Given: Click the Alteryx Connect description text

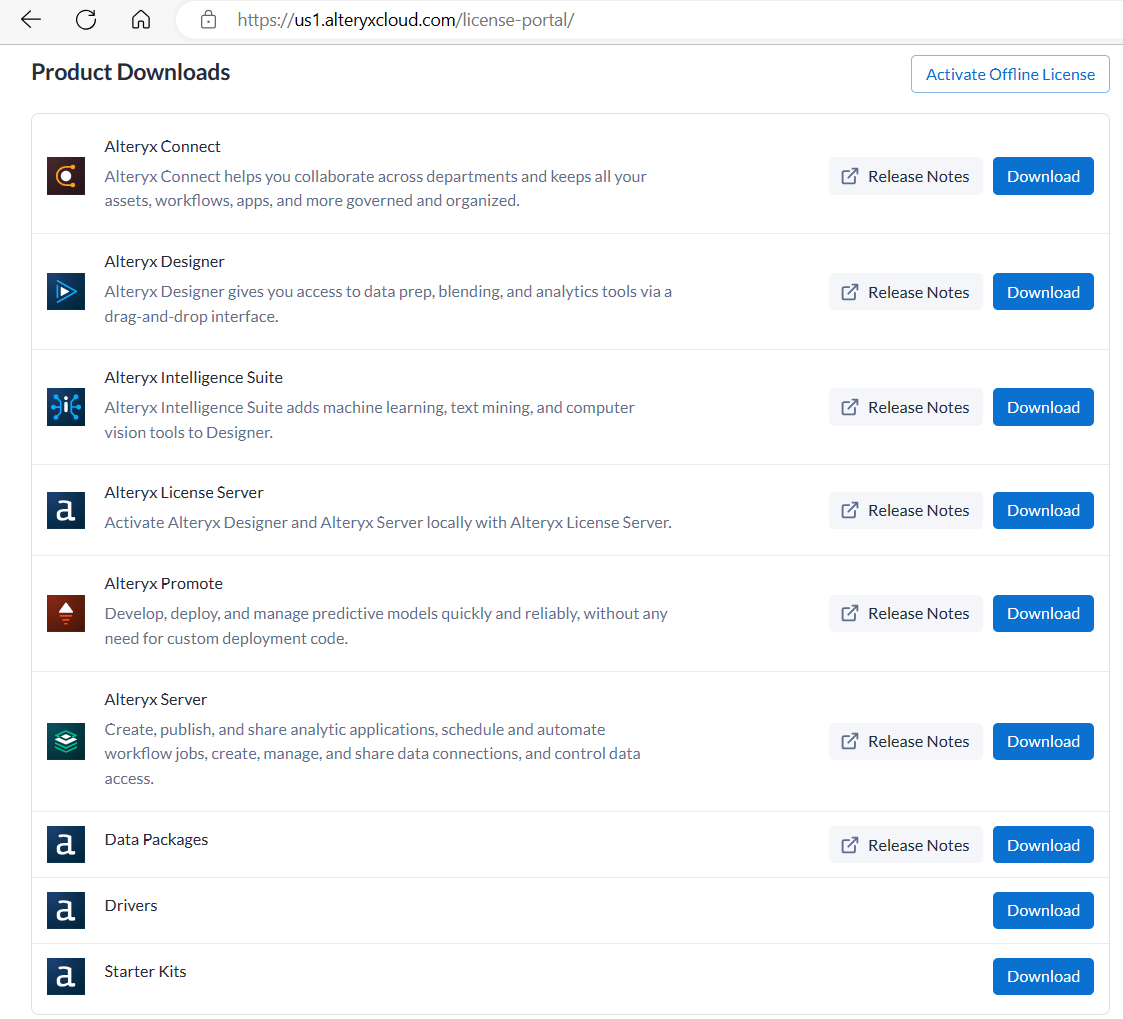Looking at the screenshot, I should (375, 188).
